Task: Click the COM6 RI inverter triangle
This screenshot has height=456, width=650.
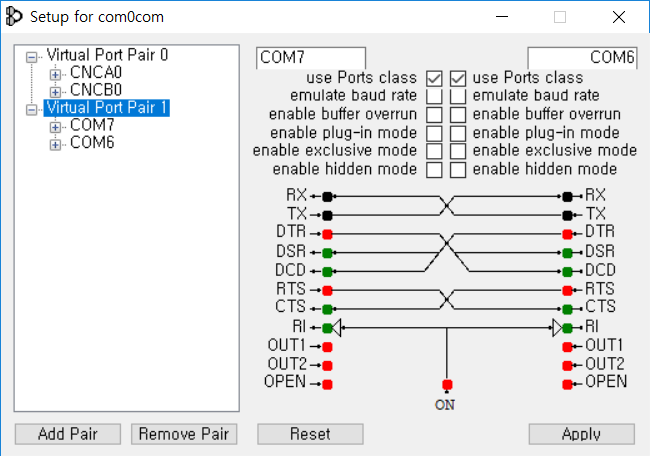Action: [558, 328]
